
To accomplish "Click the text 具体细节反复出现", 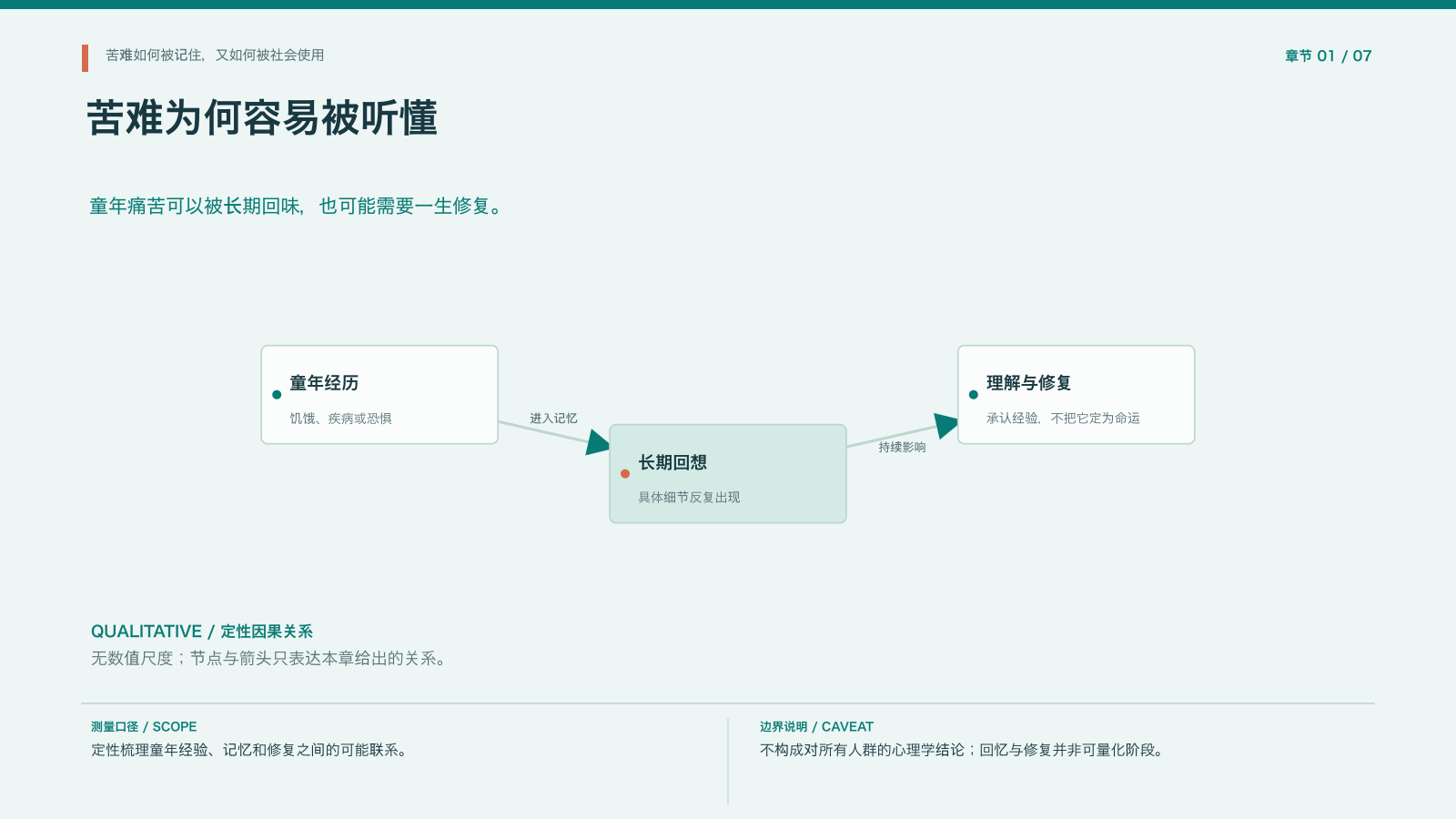I will pyautogui.click(x=689, y=498).
